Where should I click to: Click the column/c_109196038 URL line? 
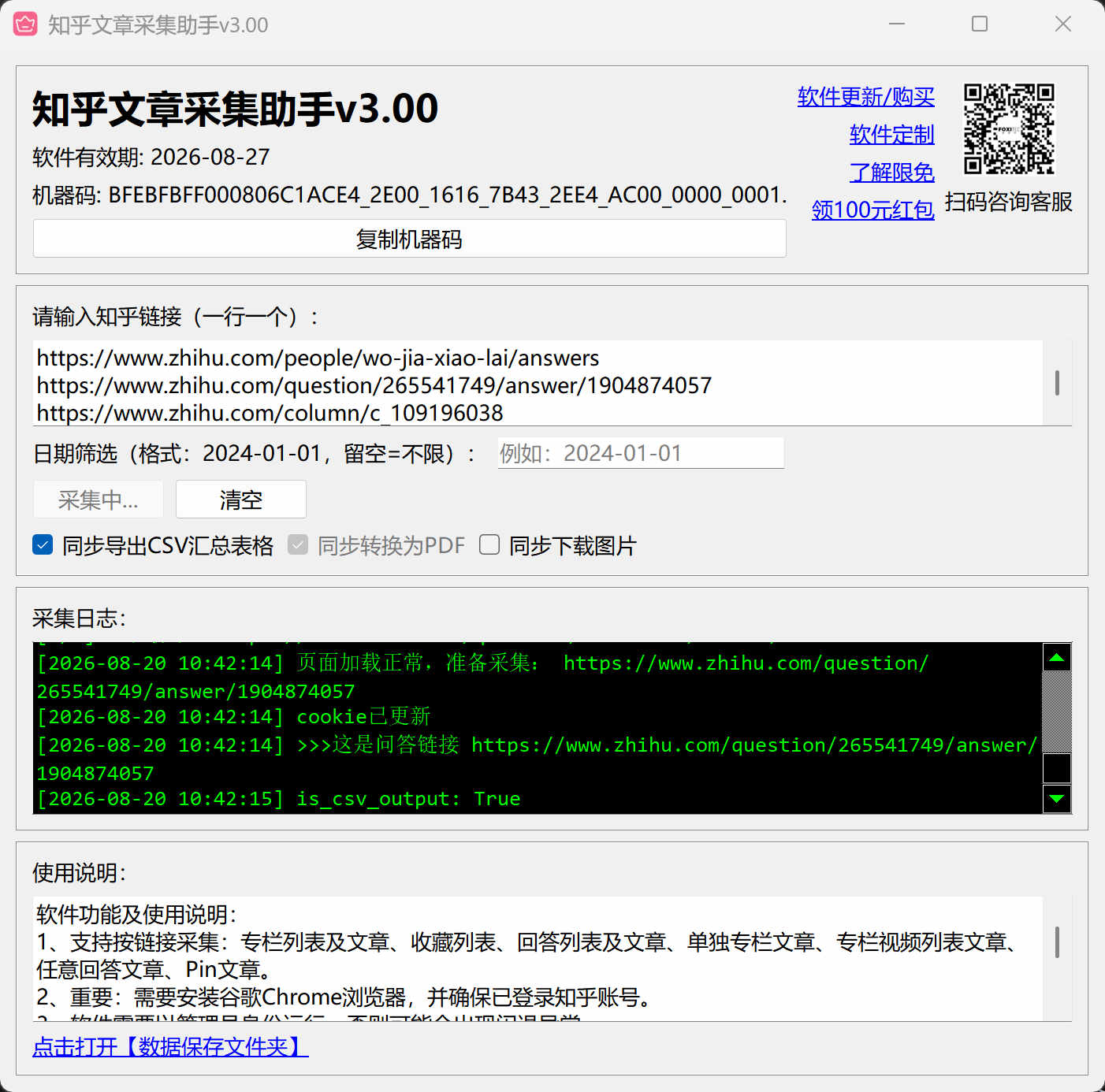270,413
